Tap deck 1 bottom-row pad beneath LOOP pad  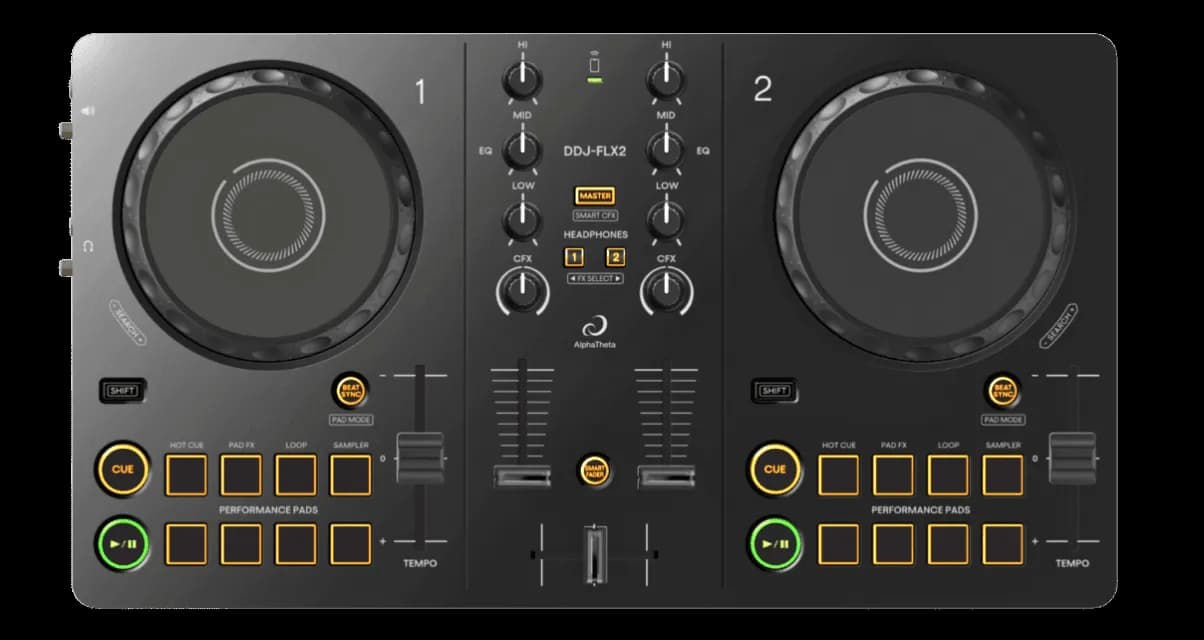(295, 543)
